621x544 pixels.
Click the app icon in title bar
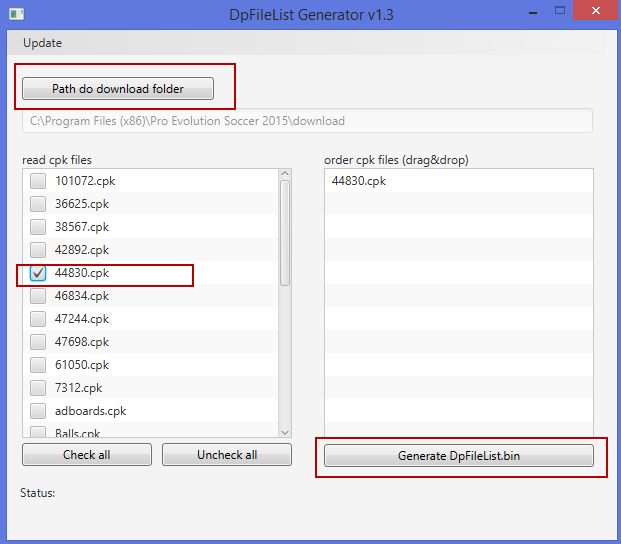pyautogui.click(x=16, y=12)
